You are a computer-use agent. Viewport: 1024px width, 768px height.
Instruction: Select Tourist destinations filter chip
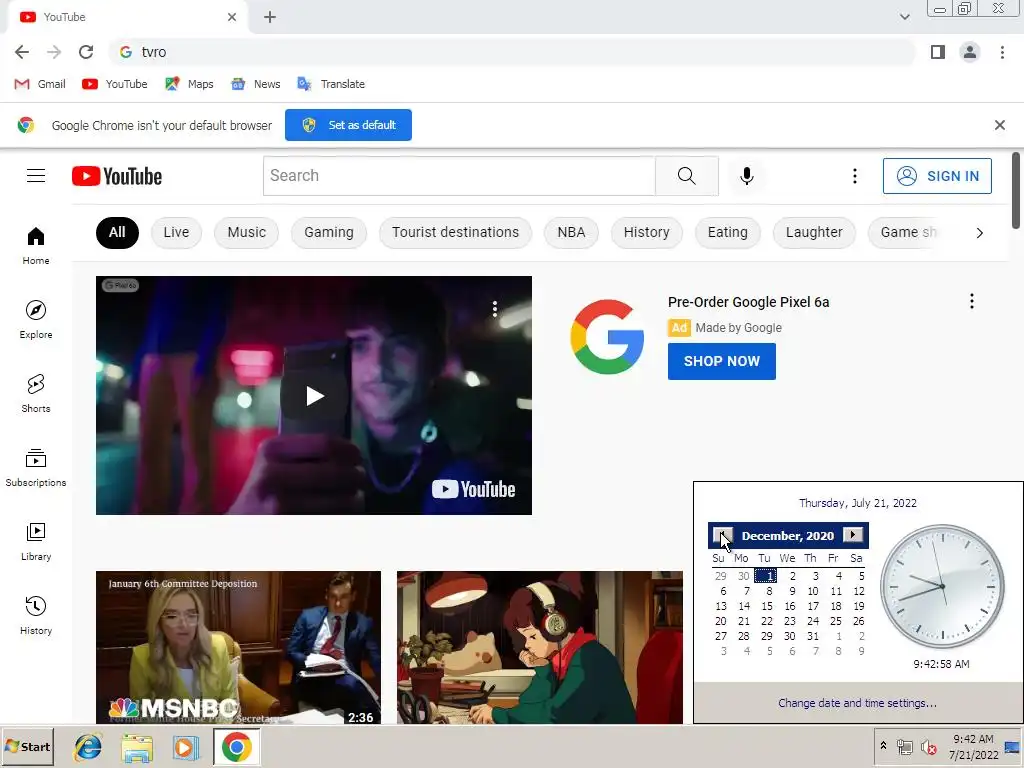(456, 232)
